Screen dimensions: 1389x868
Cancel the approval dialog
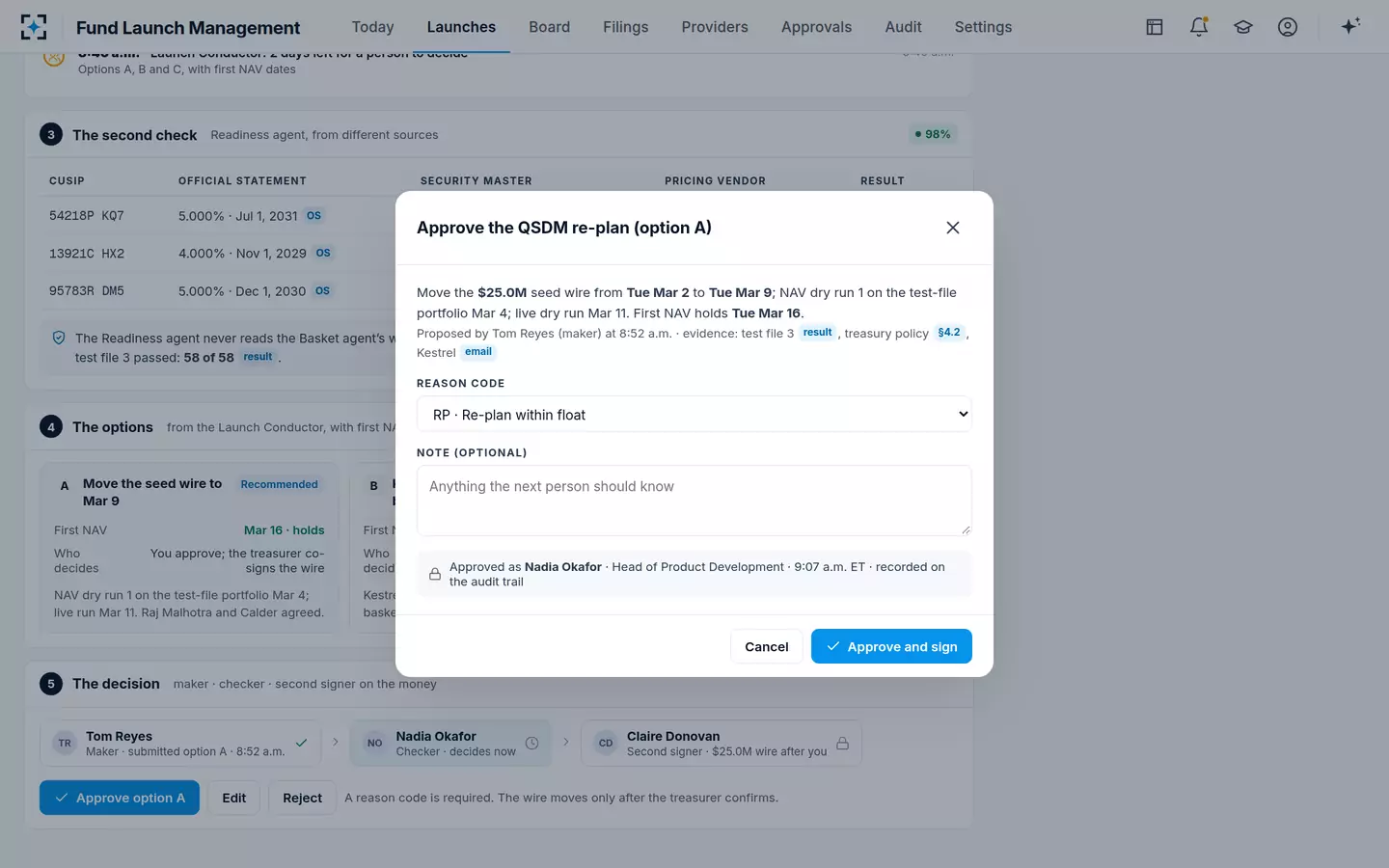[767, 646]
